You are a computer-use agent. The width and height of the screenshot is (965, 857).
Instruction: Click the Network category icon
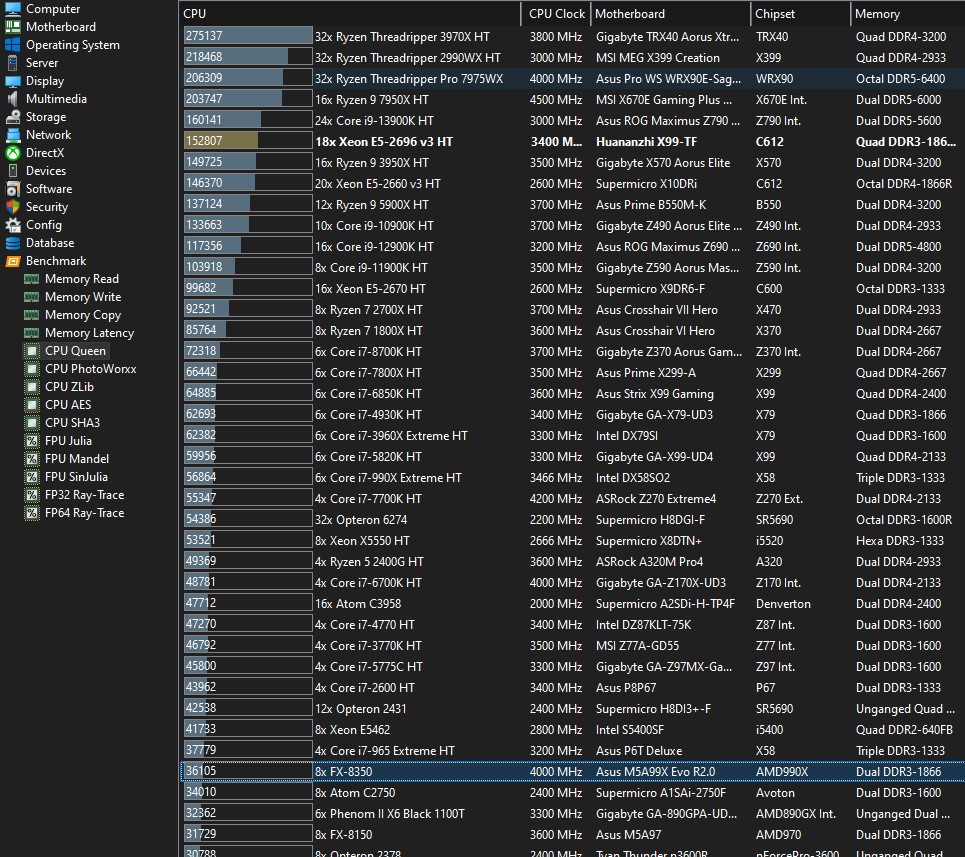(x=13, y=135)
